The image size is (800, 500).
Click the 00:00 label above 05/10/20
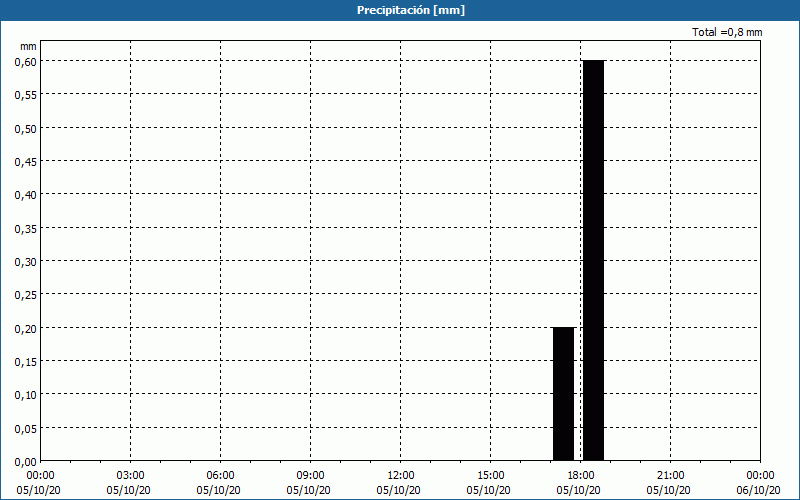(40, 476)
